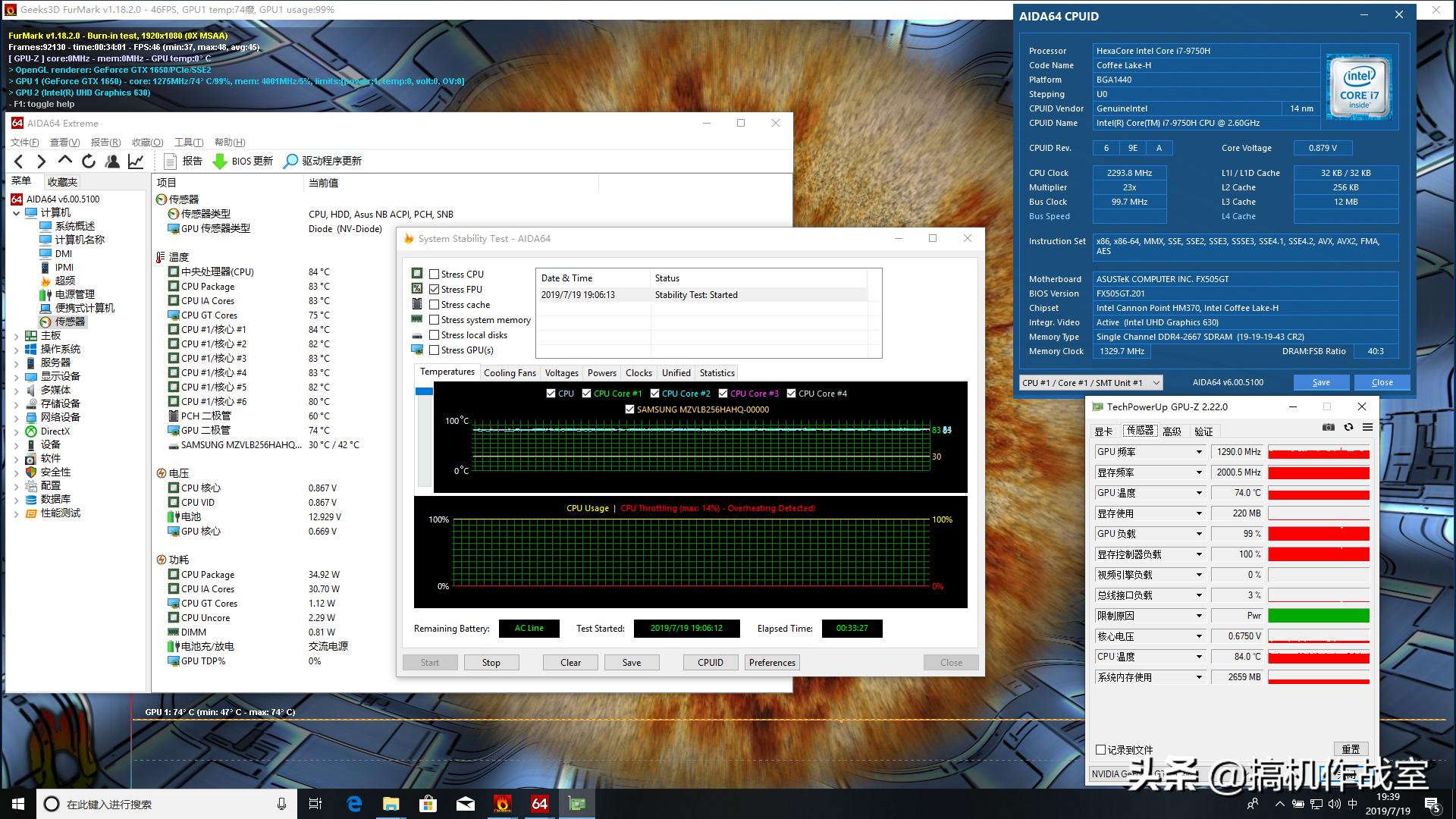Click the 重置 reset button in GPU-Z
Viewport: 1456px width, 819px height.
[x=1351, y=749]
